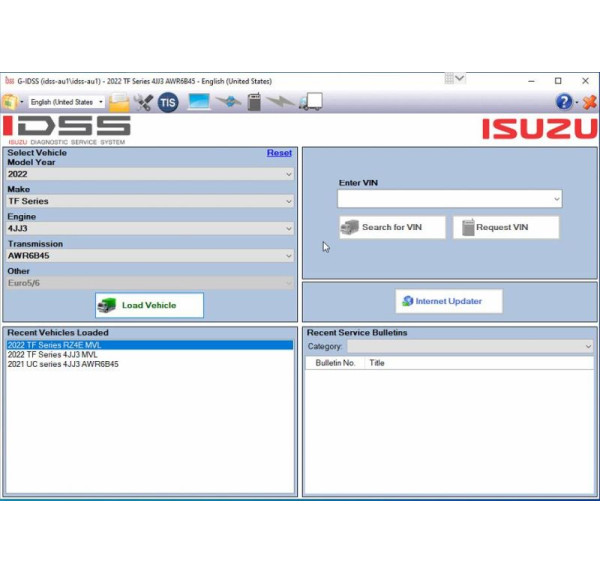This screenshot has width=600, height=573.
Task: Click the white truck toolbar icon
Action: pos(311,102)
